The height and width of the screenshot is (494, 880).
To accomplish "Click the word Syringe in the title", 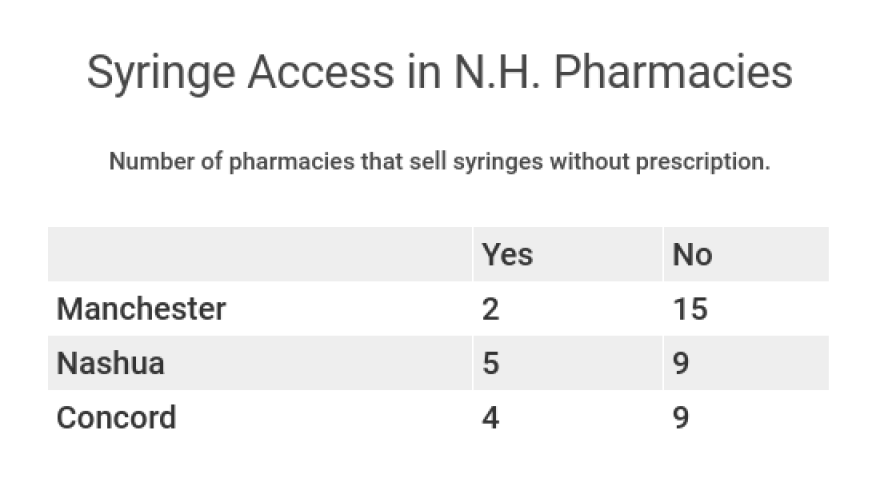I will 161,74.
